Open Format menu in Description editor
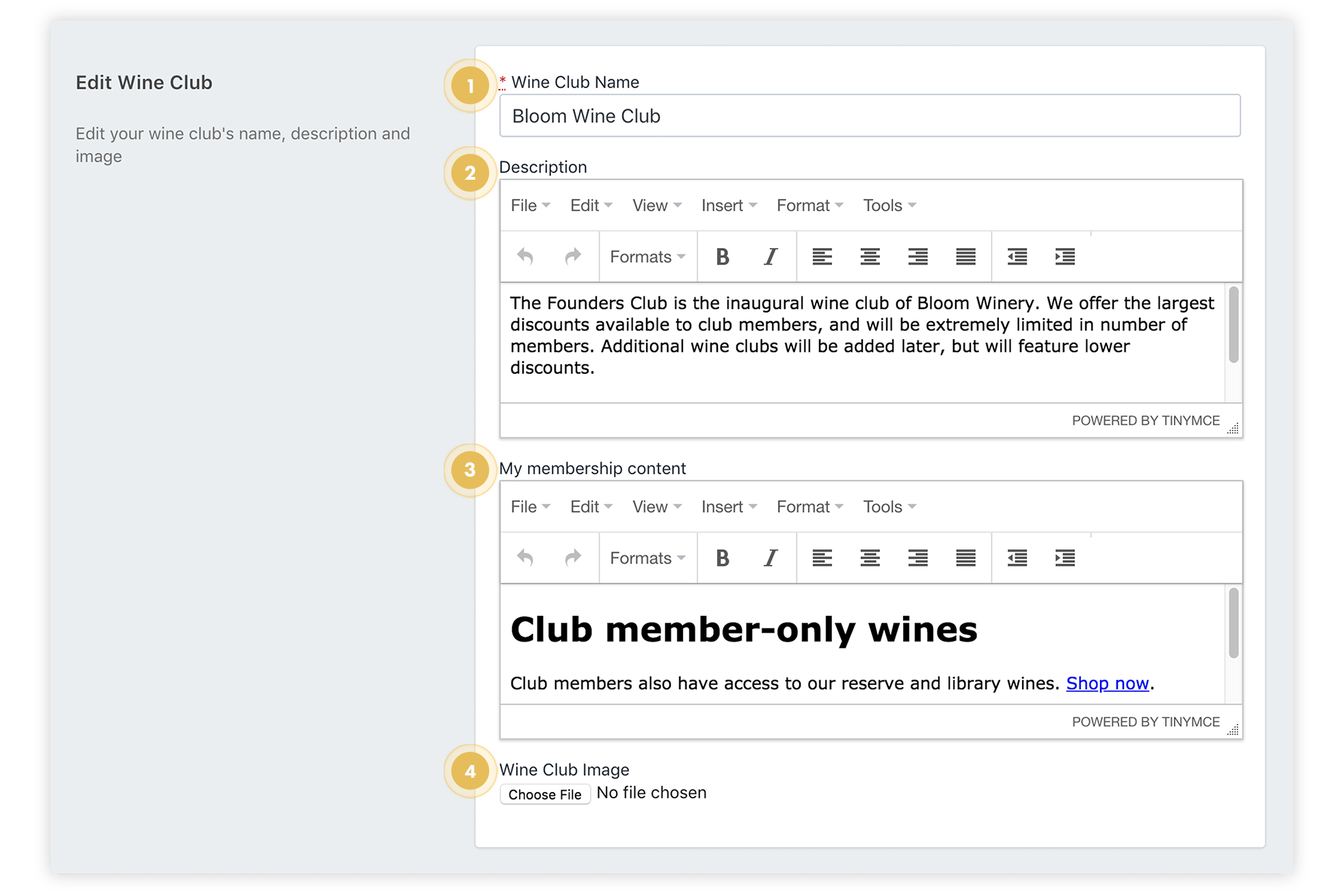The width and height of the screenshot is (1340, 896). (809, 206)
